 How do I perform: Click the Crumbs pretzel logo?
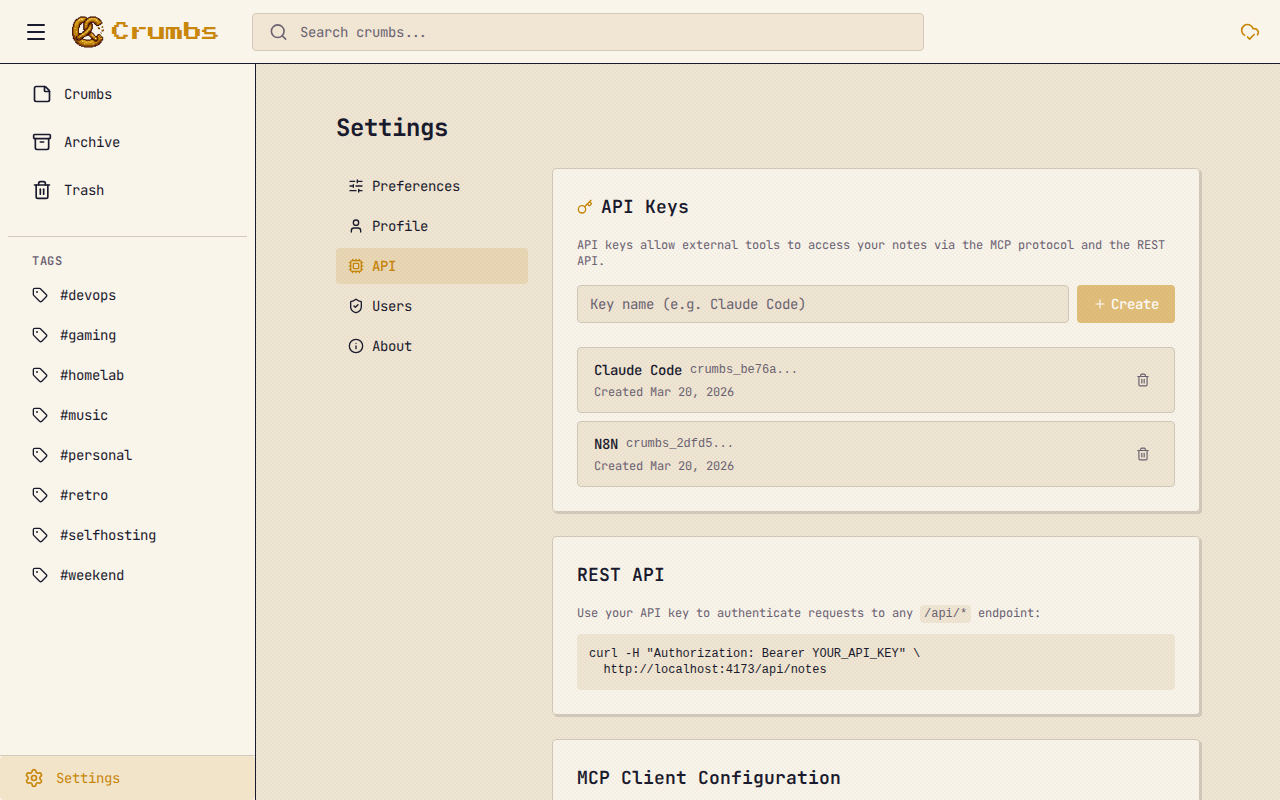click(88, 32)
